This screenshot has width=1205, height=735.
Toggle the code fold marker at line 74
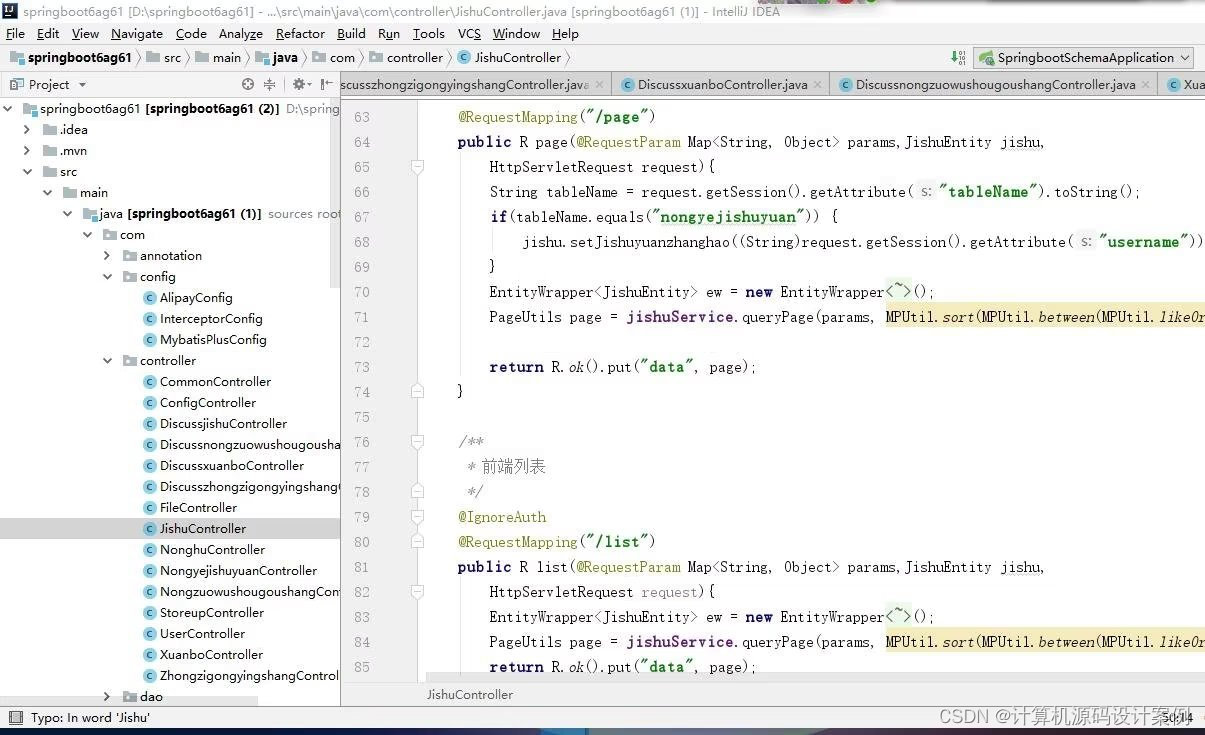tap(418, 391)
